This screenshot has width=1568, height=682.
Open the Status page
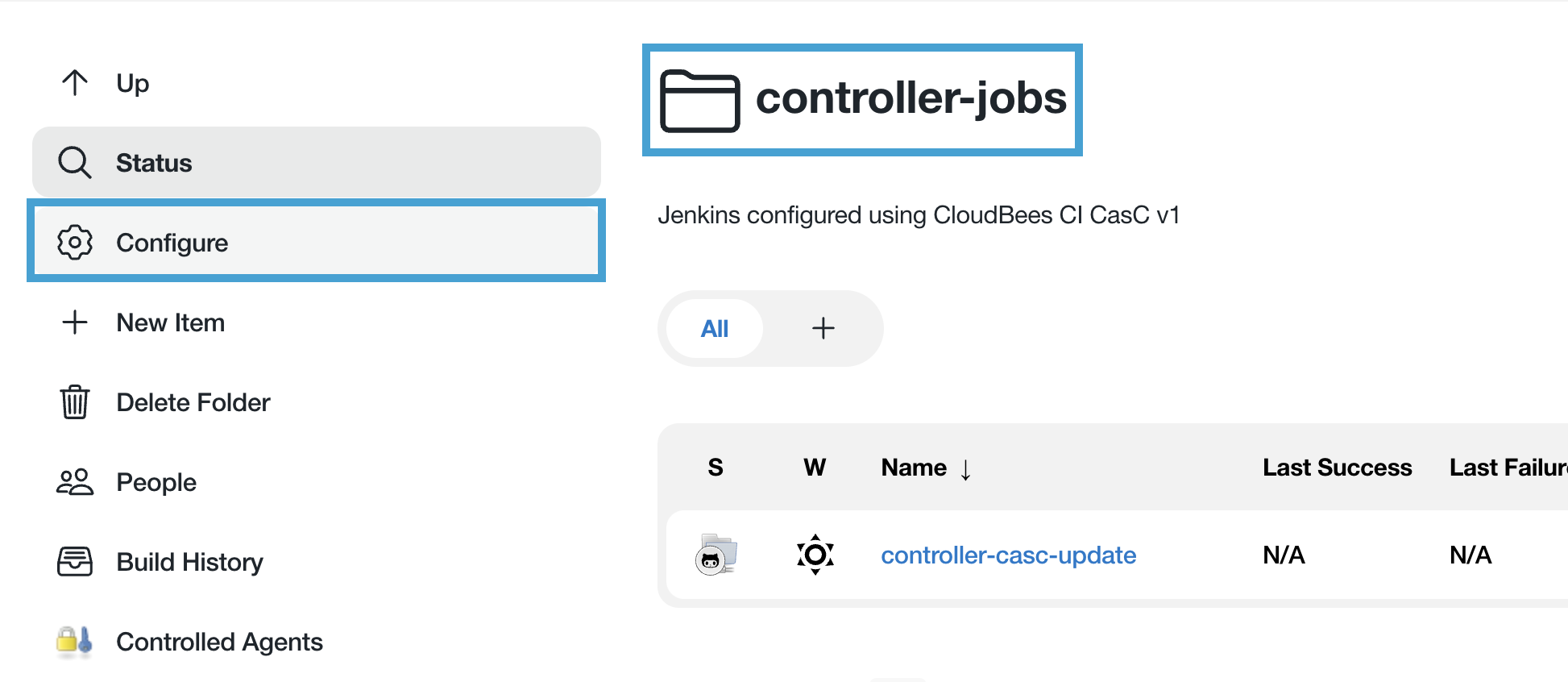pyautogui.click(x=317, y=162)
